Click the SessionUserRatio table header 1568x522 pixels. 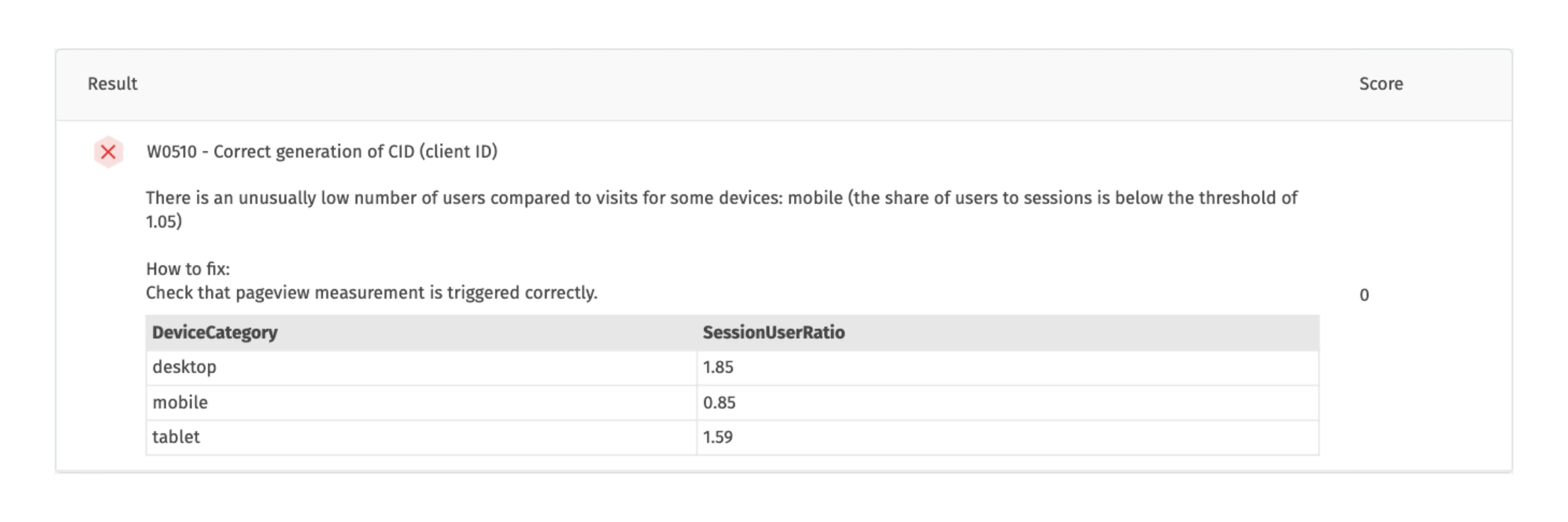pyautogui.click(x=774, y=332)
